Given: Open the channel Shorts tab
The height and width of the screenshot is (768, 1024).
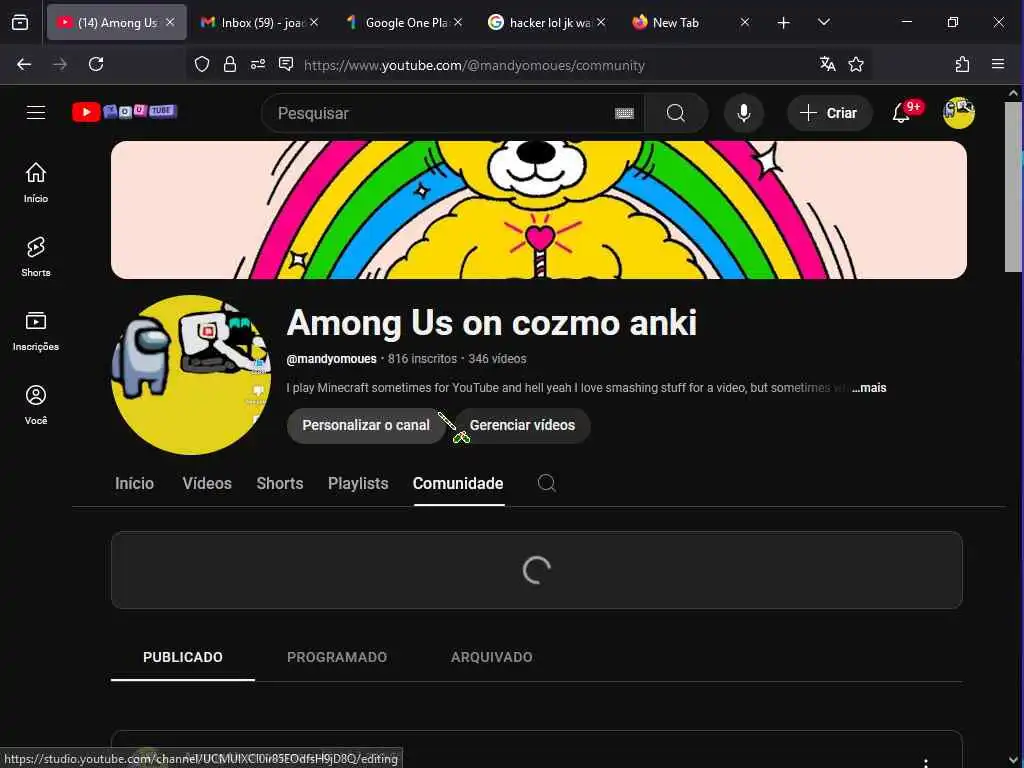Looking at the screenshot, I should pos(280,483).
